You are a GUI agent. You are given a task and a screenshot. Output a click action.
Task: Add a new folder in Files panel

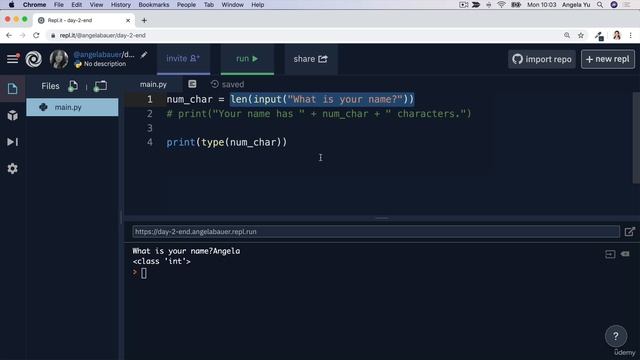[x=100, y=86]
